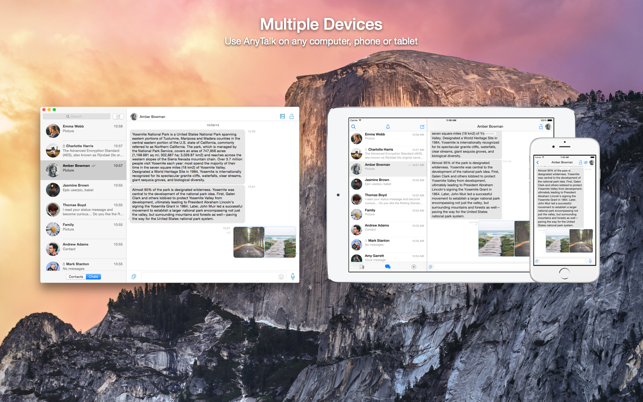
Task: Click the contact card icon in Mac chat header
Action: click(x=283, y=116)
